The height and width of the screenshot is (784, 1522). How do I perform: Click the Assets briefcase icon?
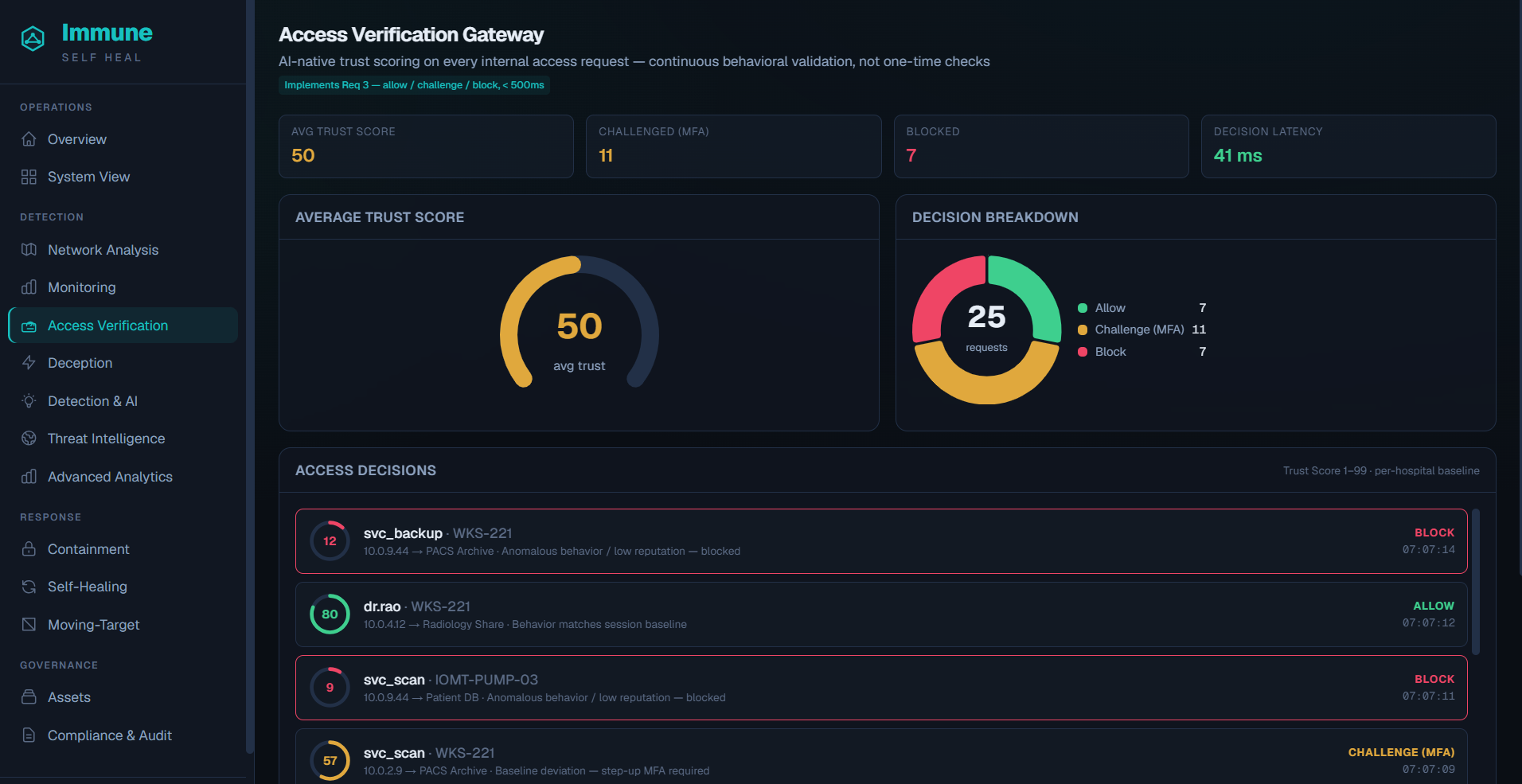[29, 697]
